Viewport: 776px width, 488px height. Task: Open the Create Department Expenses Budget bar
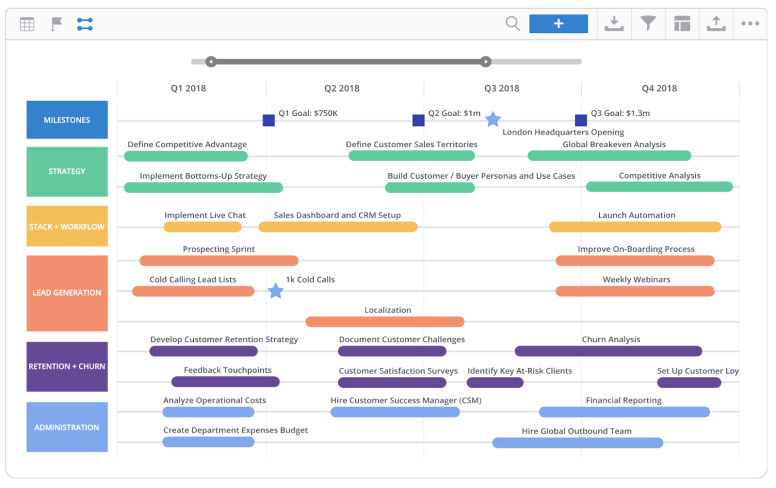pos(208,442)
